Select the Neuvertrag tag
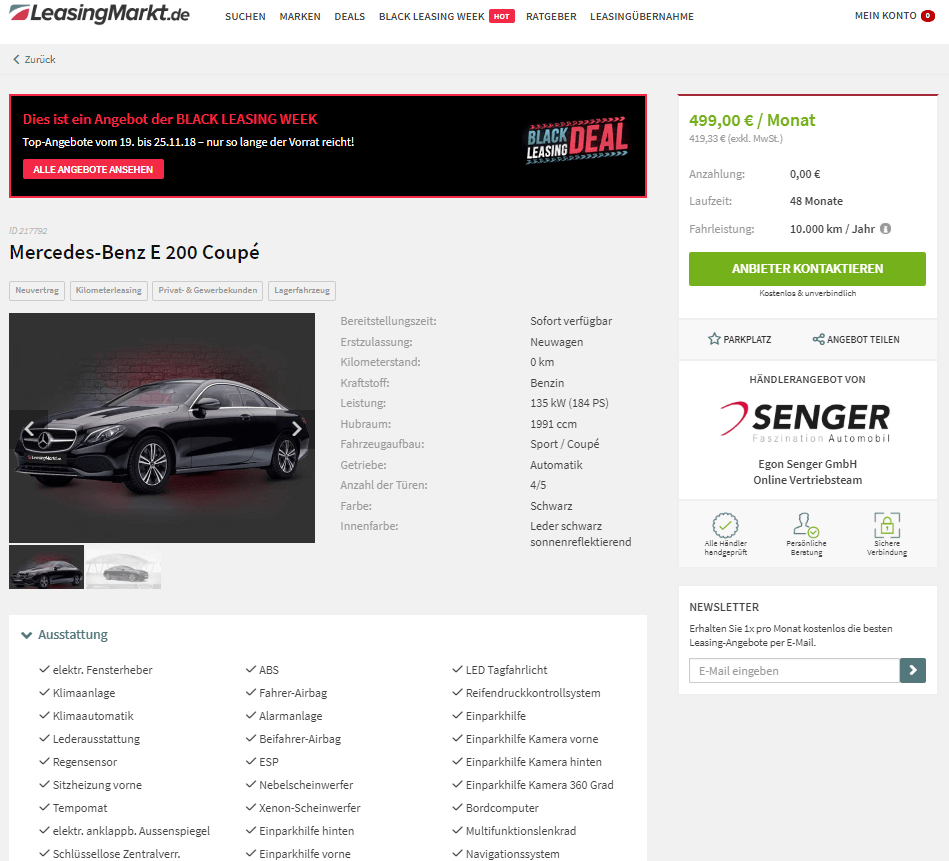The height and width of the screenshot is (861, 949). [37, 290]
